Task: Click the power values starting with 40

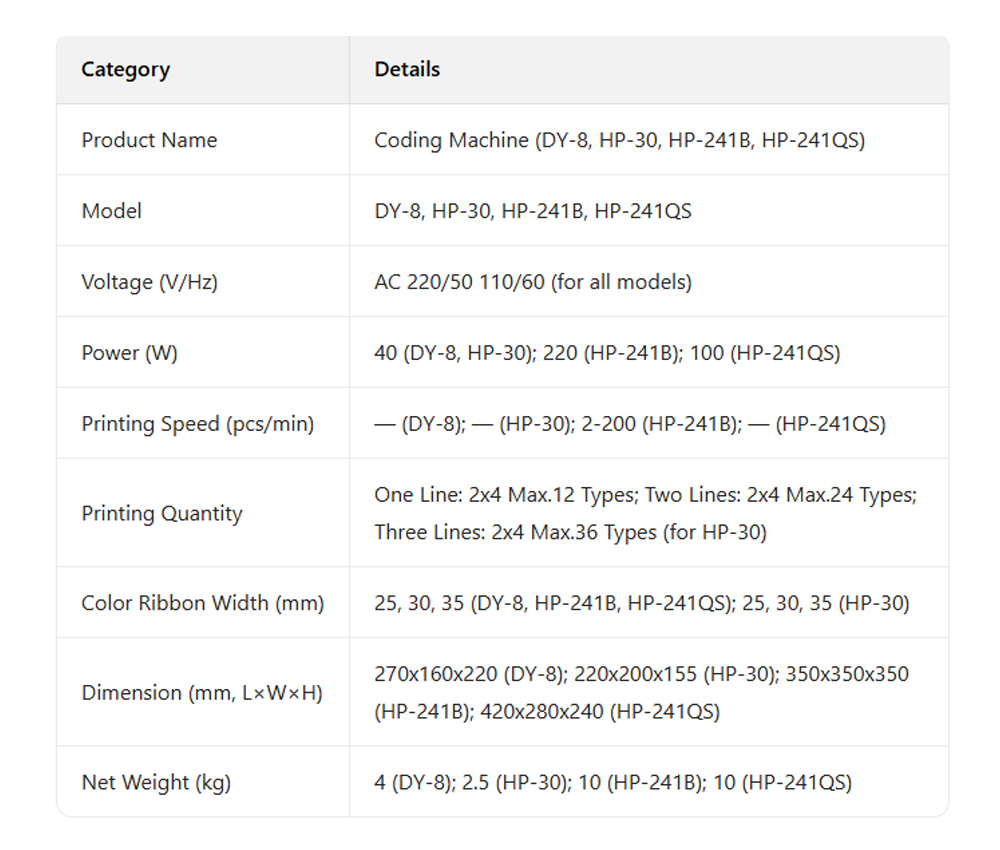Action: (607, 353)
